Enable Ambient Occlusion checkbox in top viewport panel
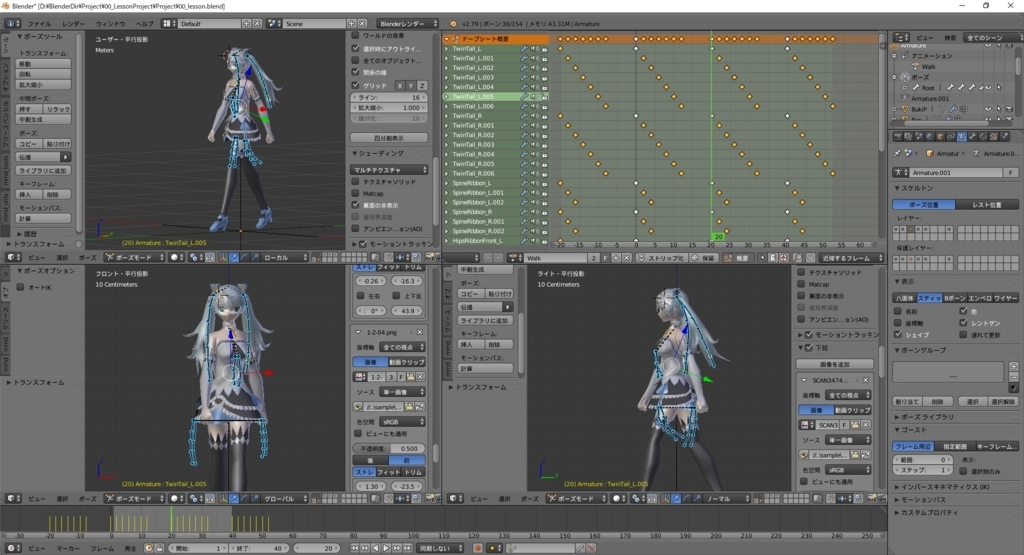1024x555 pixels. click(x=355, y=229)
